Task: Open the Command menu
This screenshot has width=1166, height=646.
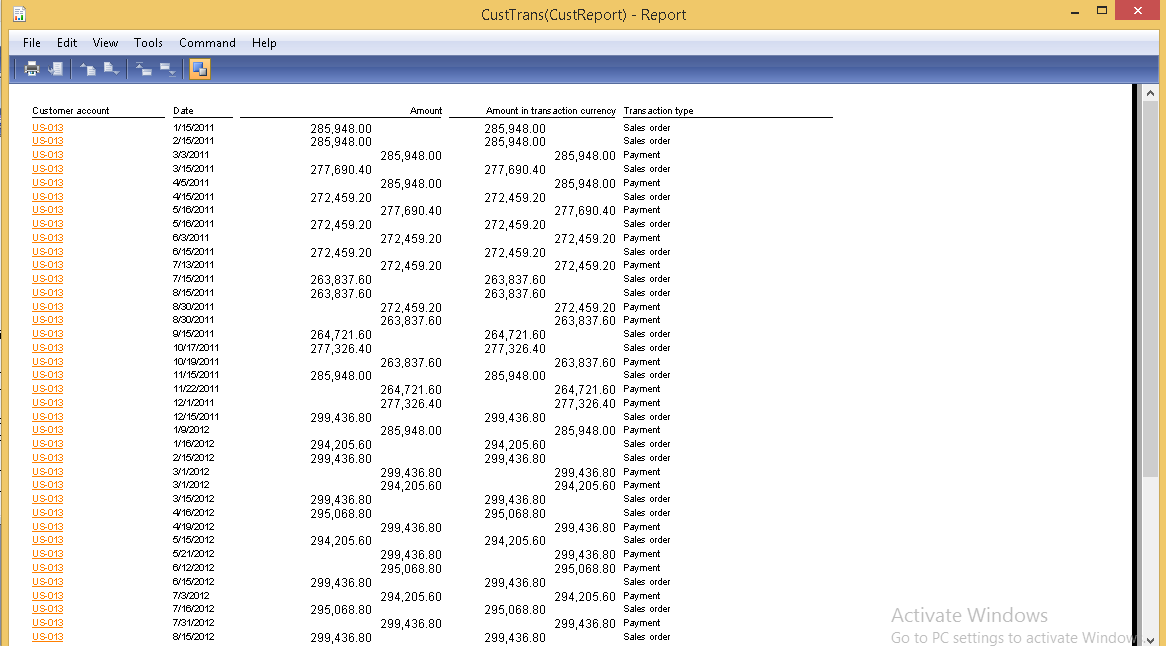Action: tap(207, 43)
